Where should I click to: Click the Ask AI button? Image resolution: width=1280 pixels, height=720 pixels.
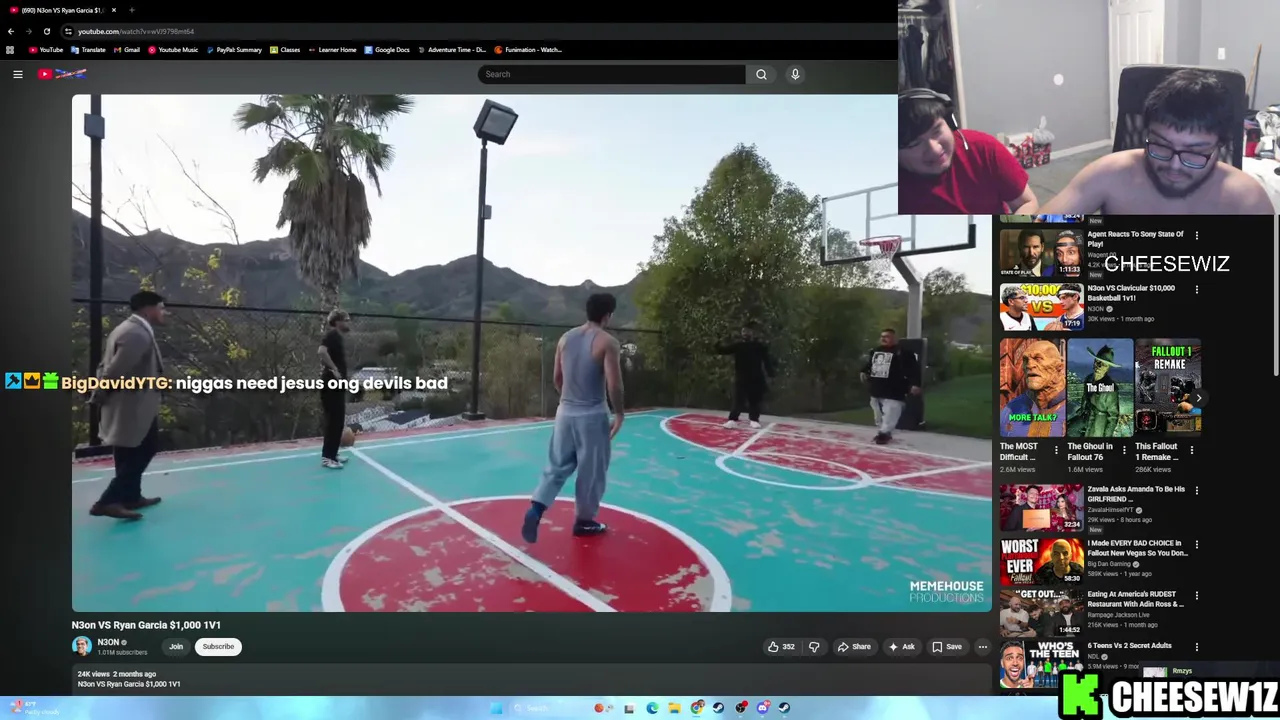901,646
